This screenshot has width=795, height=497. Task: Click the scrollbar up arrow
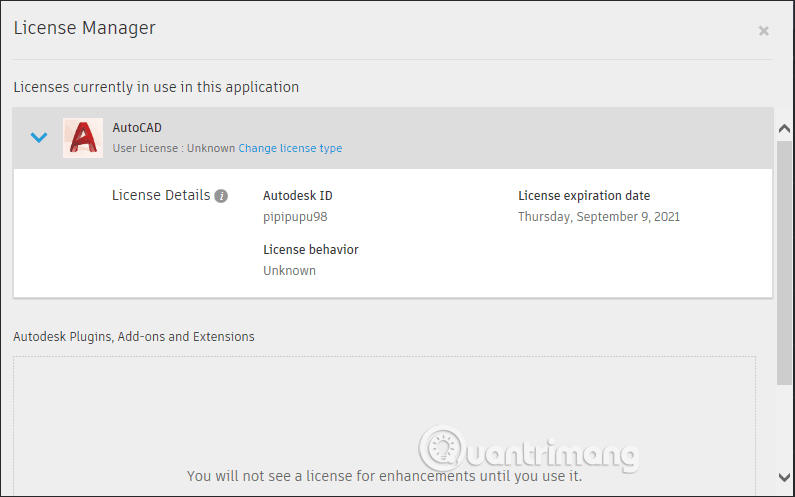[x=785, y=128]
